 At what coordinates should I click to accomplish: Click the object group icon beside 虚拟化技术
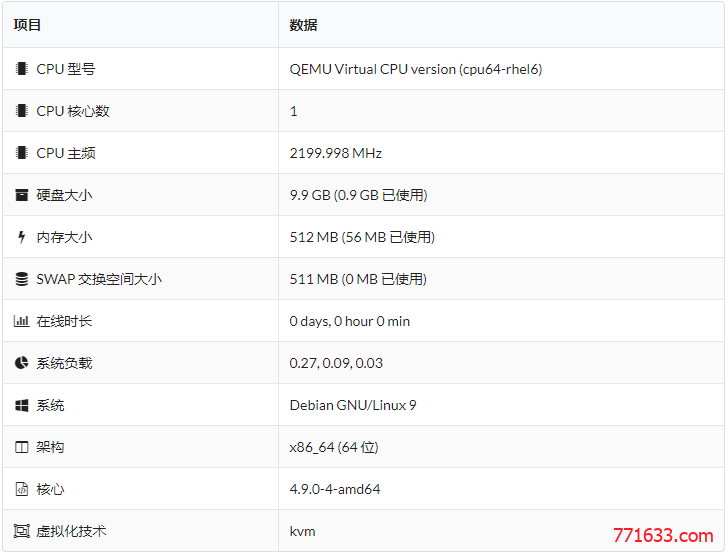(21, 531)
